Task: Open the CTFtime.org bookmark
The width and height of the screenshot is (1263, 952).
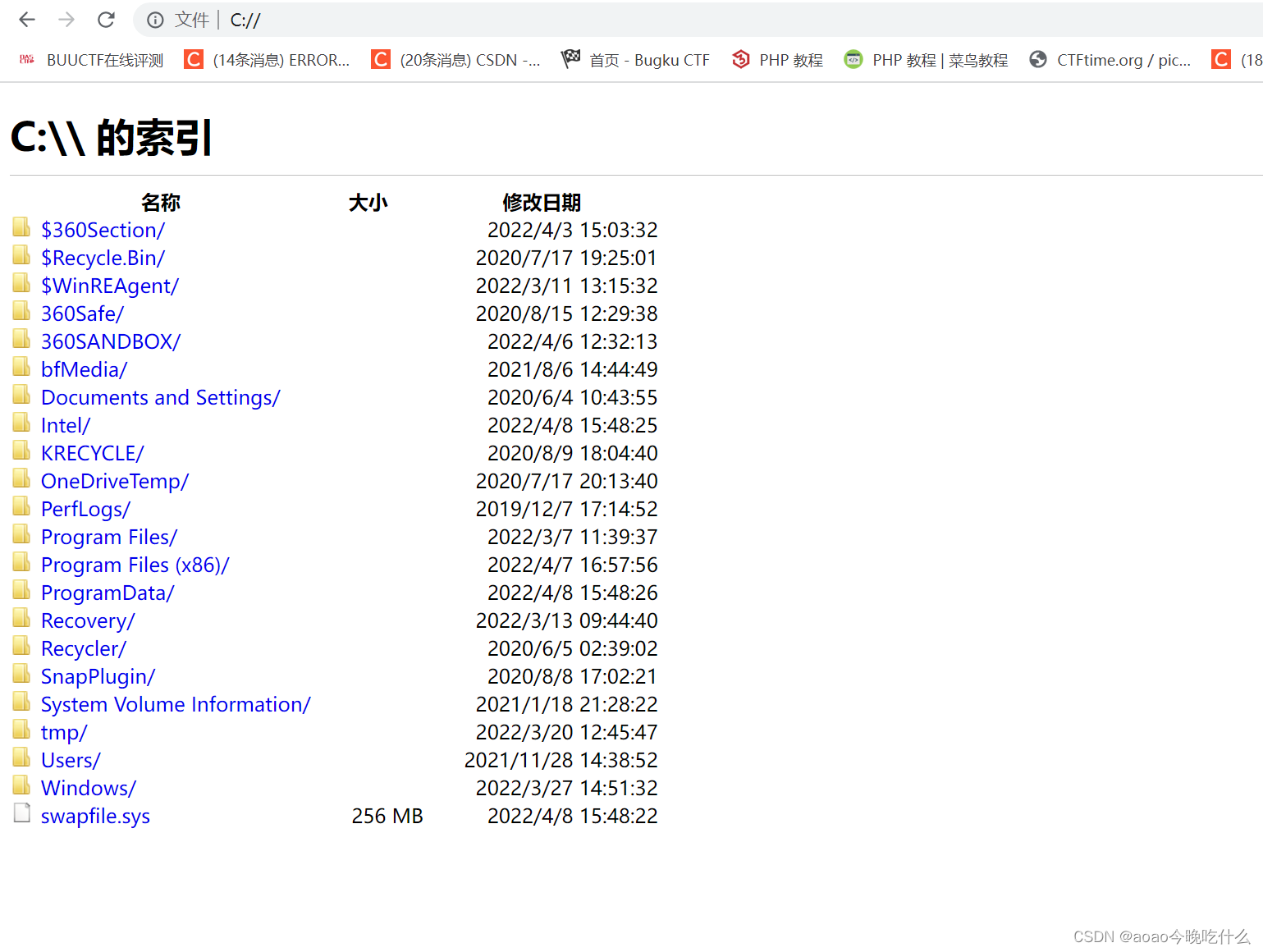Action: point(1110,60)
